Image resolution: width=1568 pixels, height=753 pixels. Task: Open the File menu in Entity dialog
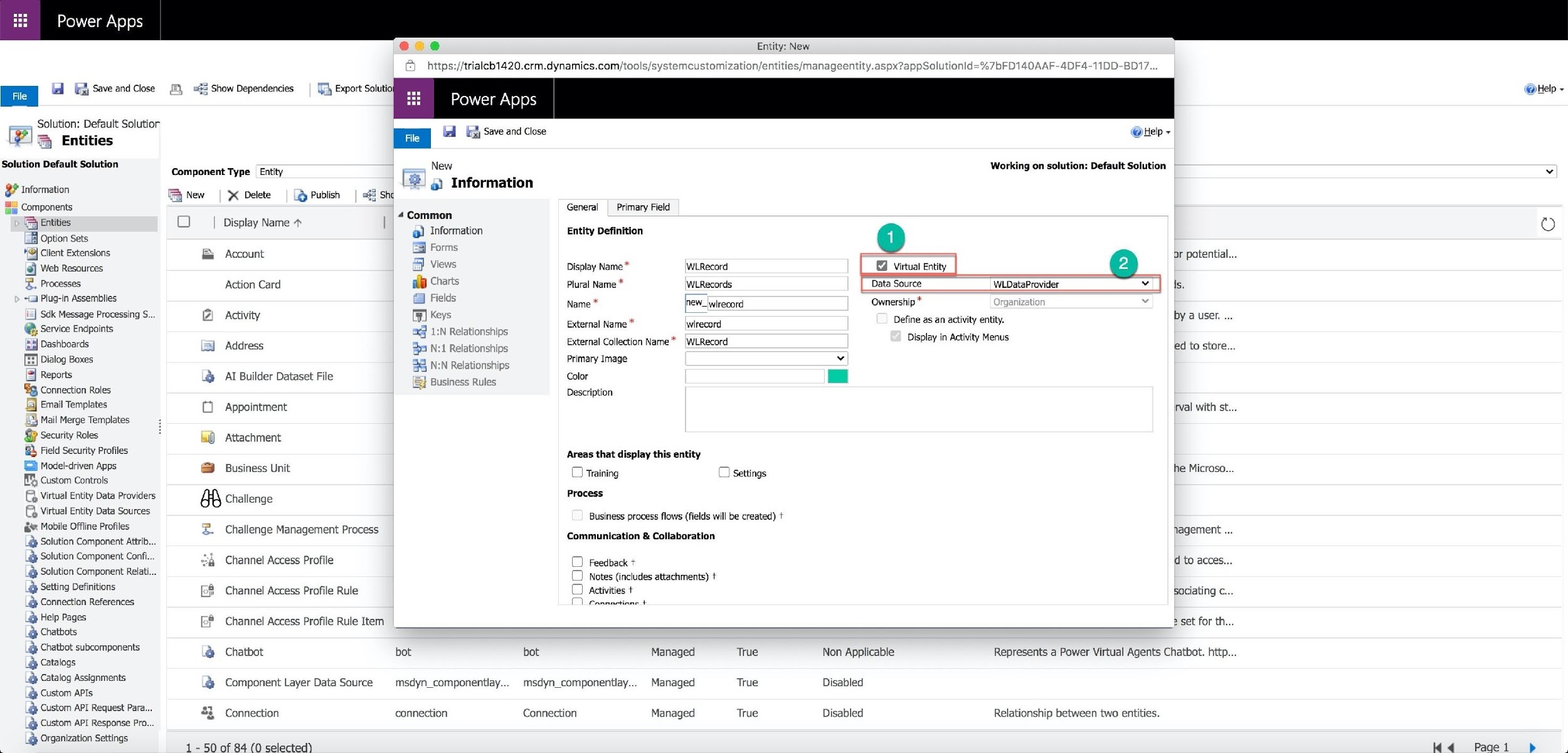point(412,138)
